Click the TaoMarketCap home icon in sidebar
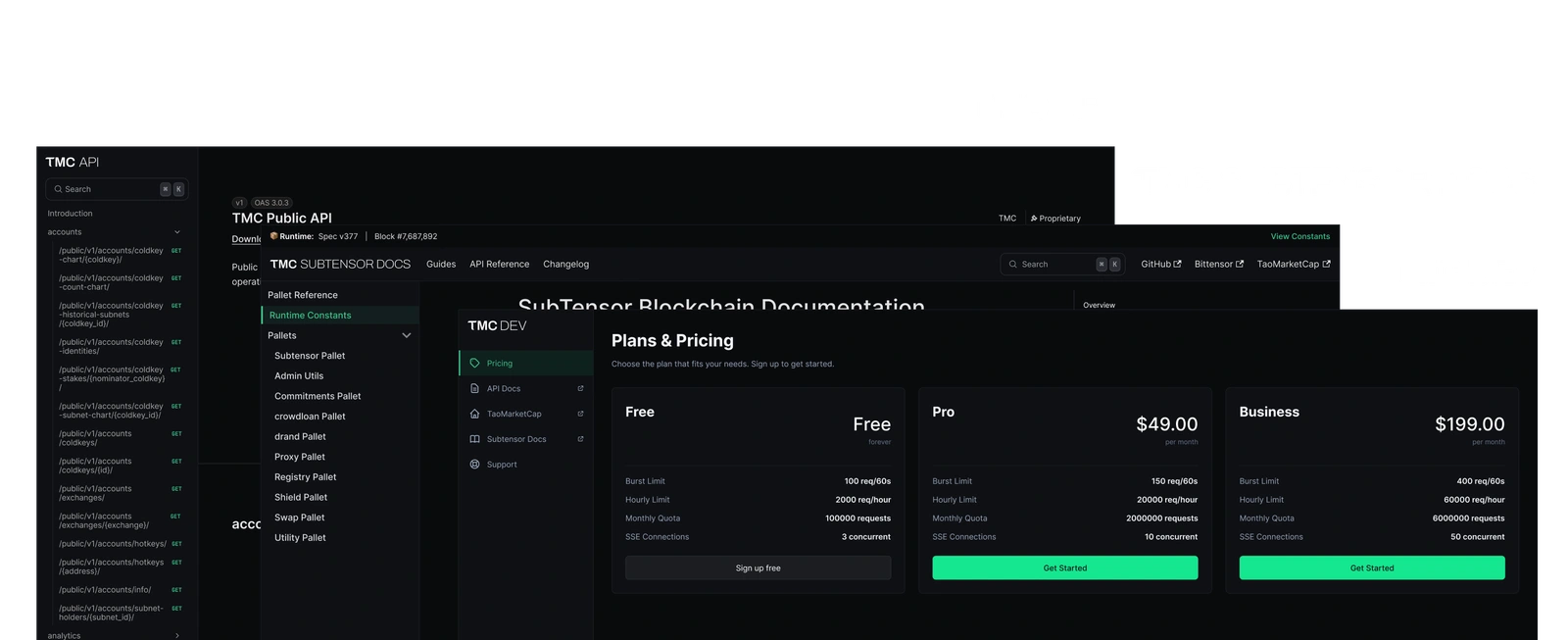Screen dimensions: 1568x640 point(474,414)
